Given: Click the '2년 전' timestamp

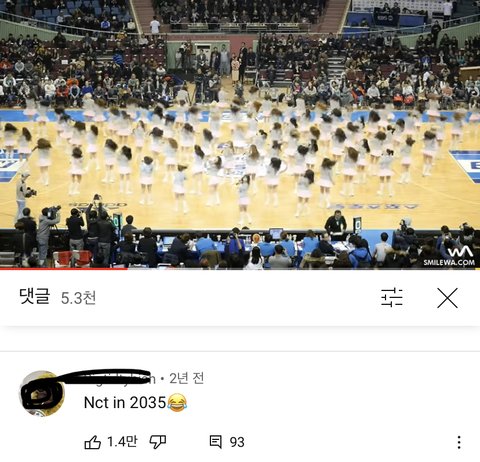Looking at the screenshot, I should 187,378.
